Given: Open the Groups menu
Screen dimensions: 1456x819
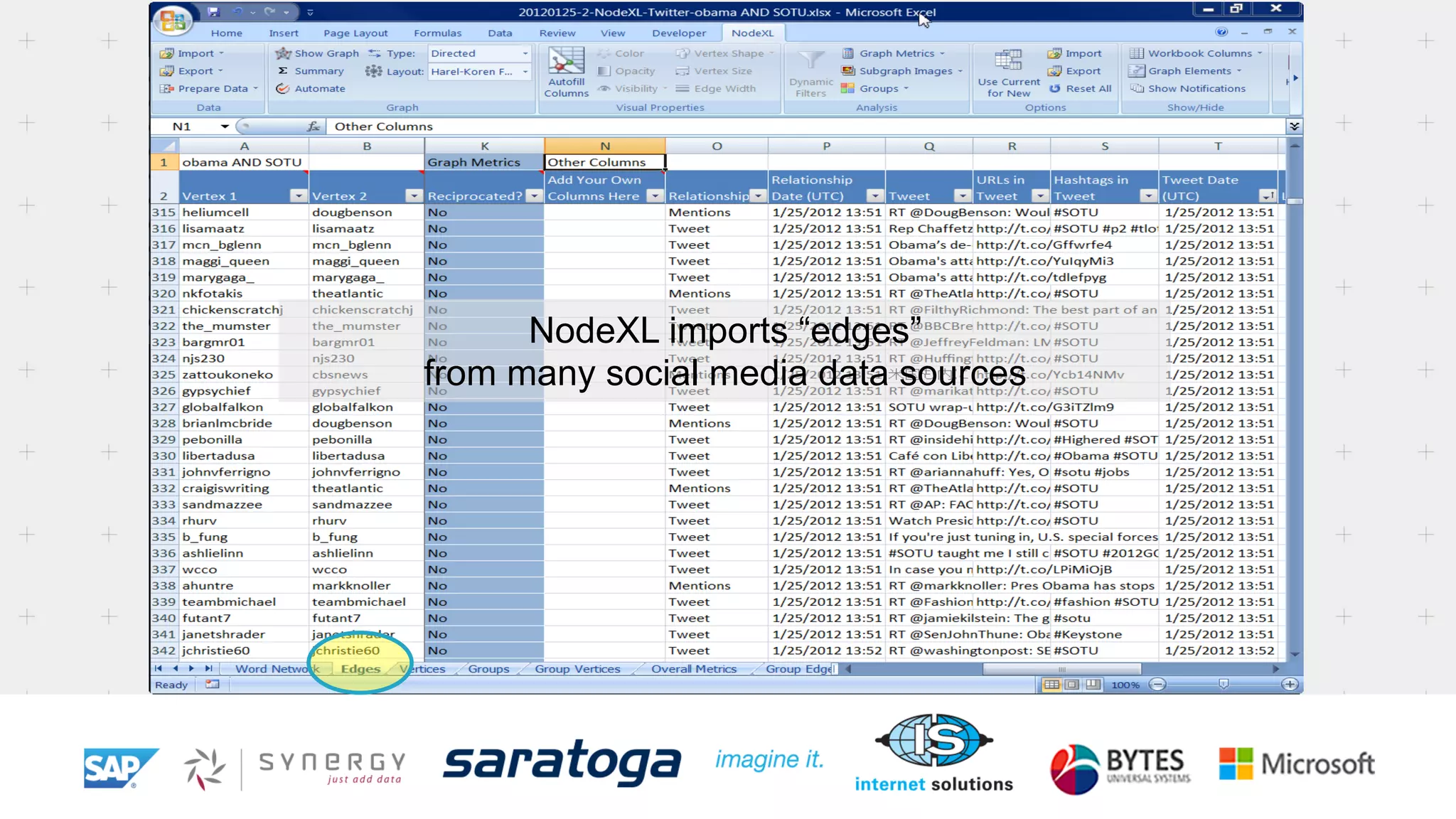Looking at the screenshot, I should pos(874,88).
